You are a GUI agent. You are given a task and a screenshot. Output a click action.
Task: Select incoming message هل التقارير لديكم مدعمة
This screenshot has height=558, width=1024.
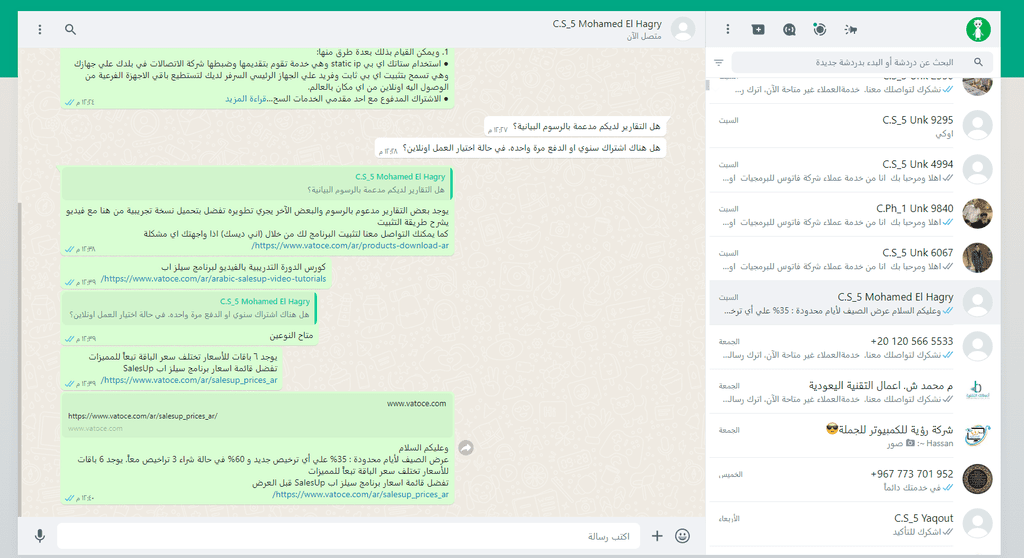point(575,126)
